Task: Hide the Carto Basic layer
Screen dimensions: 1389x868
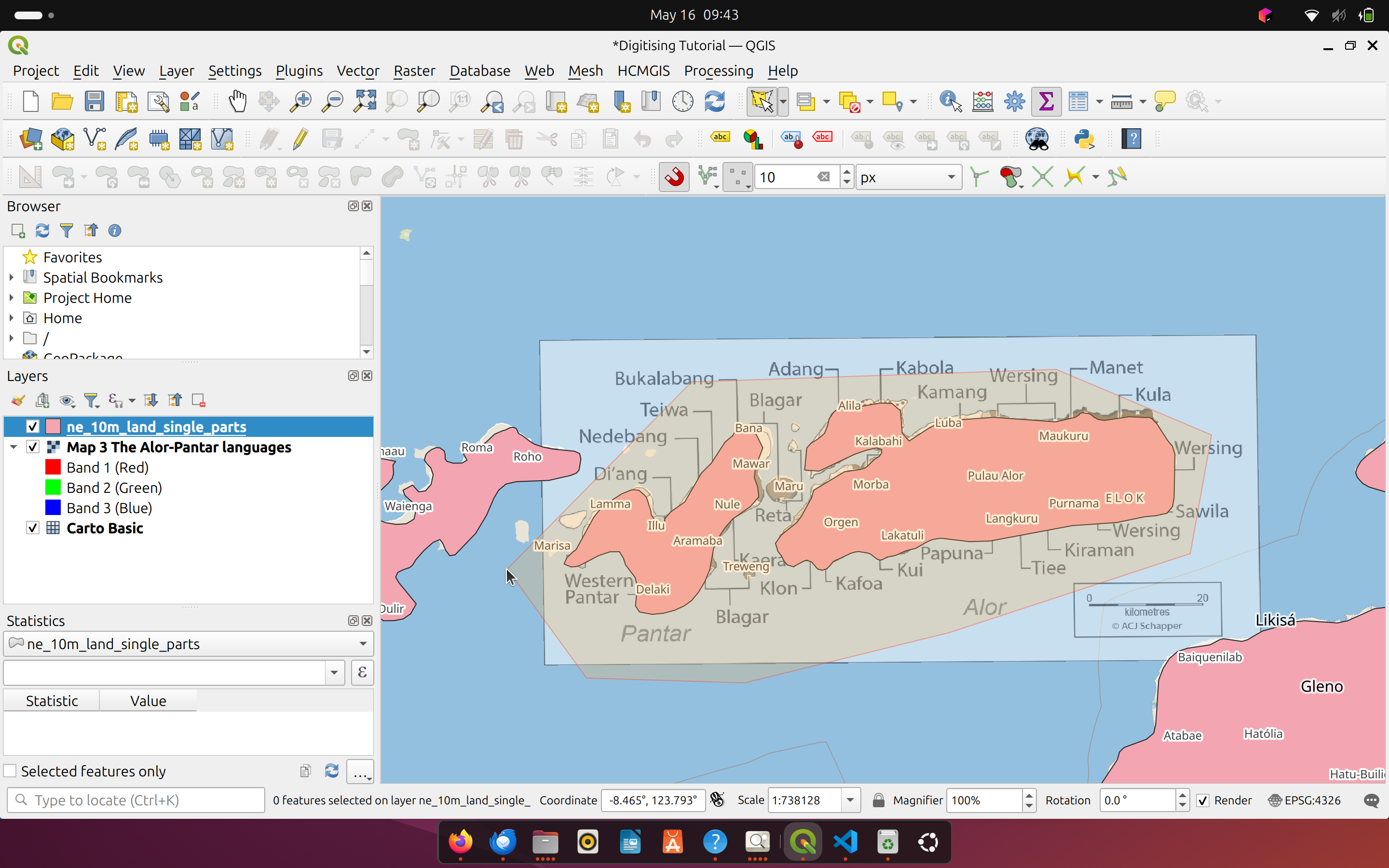Action: tap(33, 528)
